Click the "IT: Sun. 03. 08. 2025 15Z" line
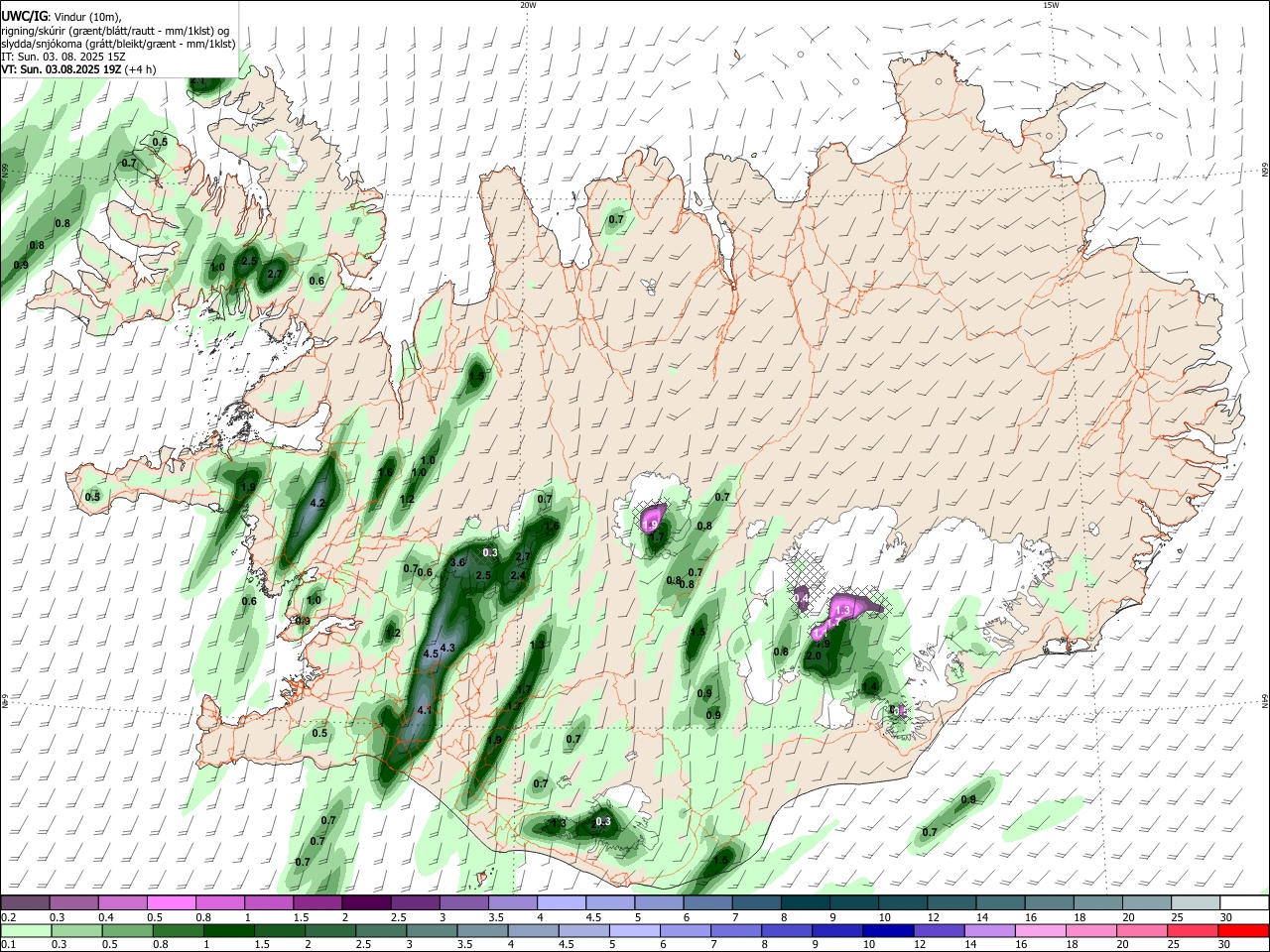Screen dimensions: 1270x952 point(64,57)
